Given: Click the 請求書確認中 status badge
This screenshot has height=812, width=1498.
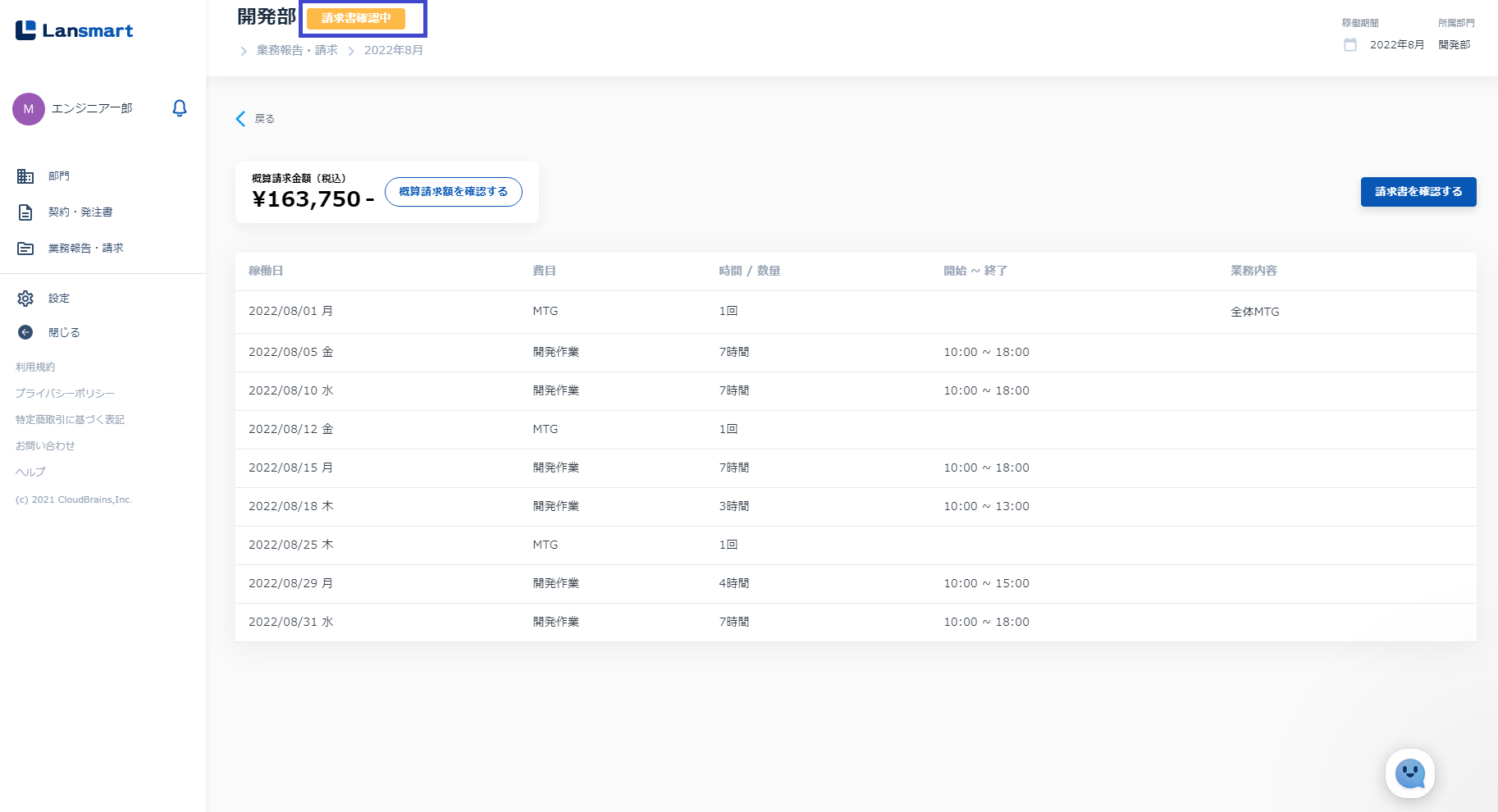Looking at the screenshot, I should [356, 18].
